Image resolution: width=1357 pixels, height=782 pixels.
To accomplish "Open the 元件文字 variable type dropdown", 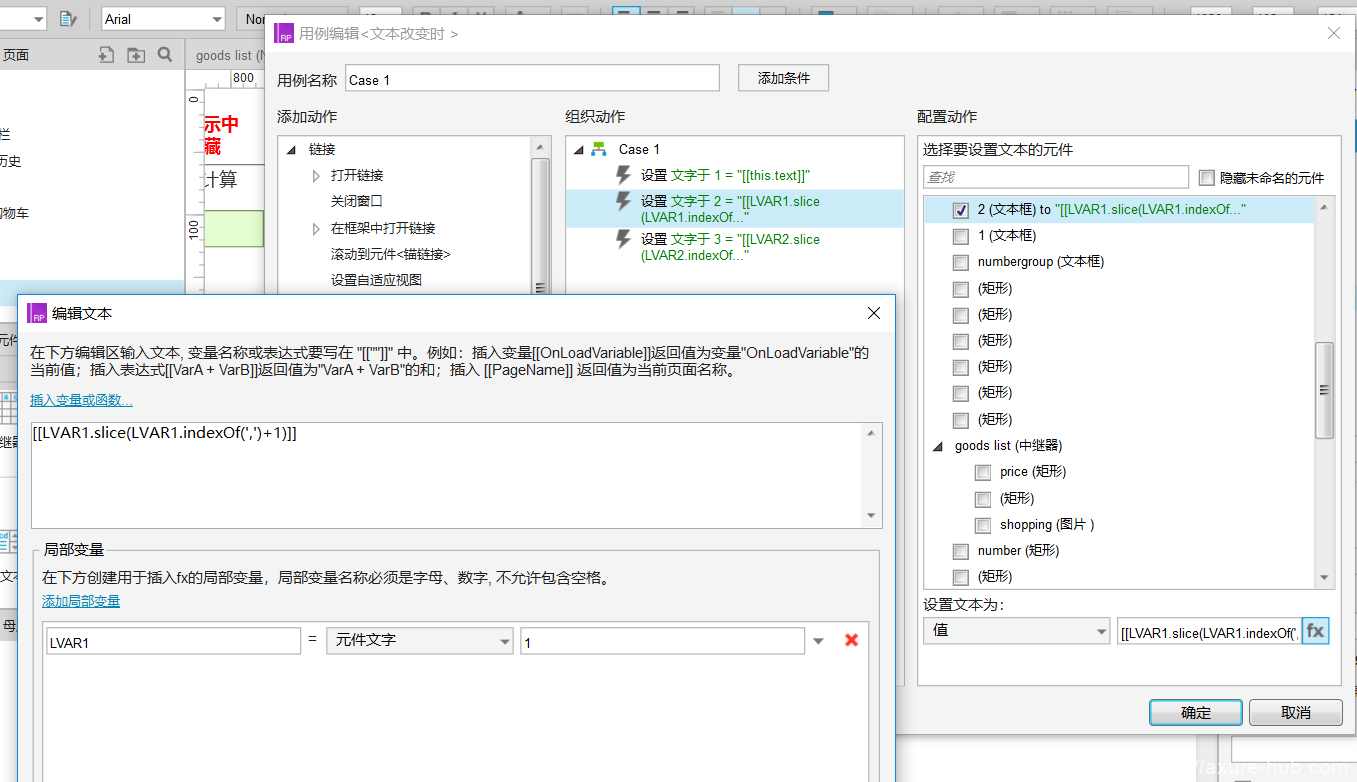I will [x=502, y=641].
